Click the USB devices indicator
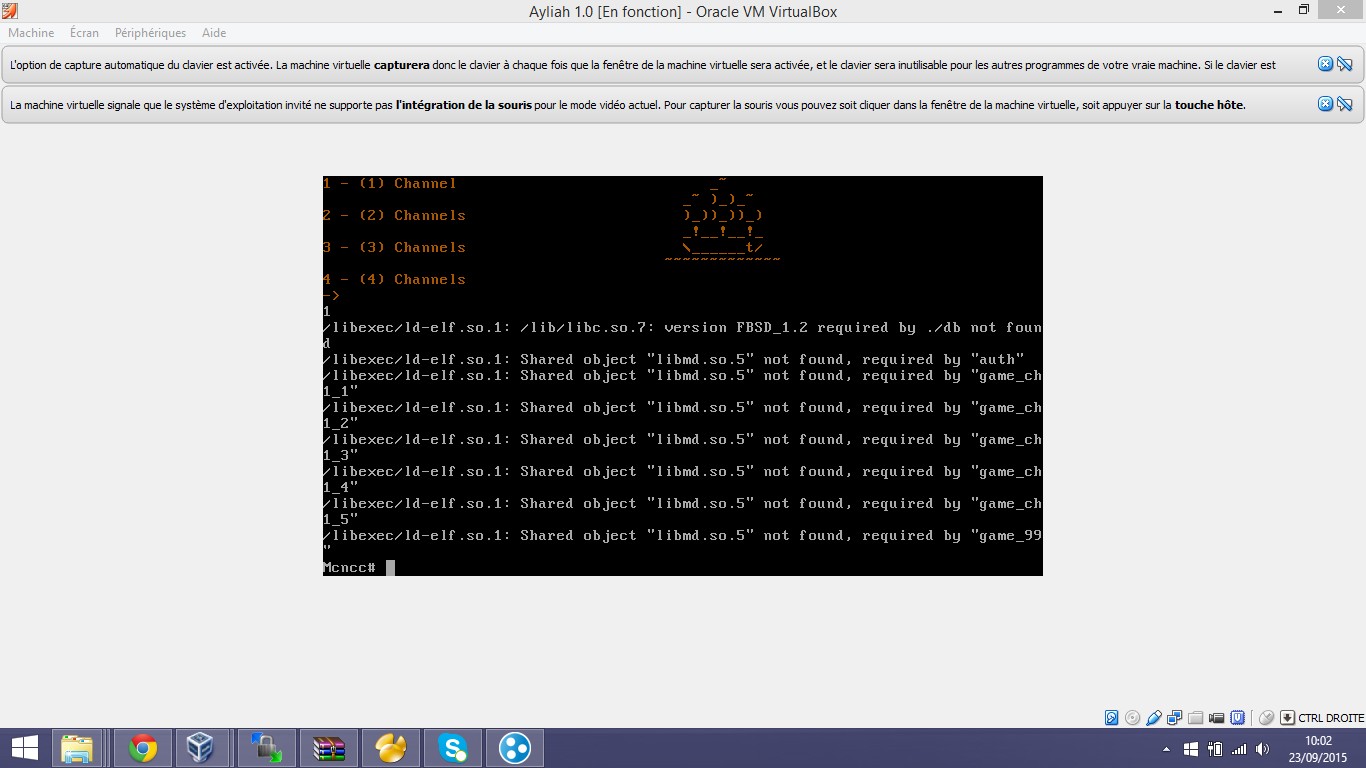The height and width of the screenshot is (768, 1366). [x=1153, y=718]
